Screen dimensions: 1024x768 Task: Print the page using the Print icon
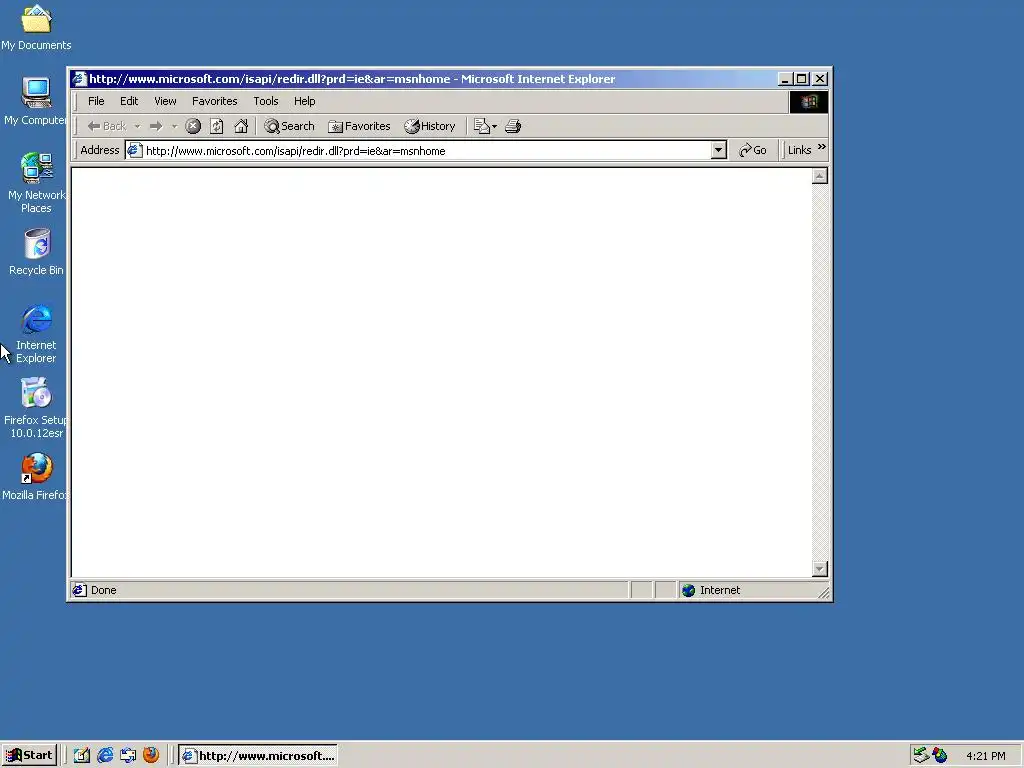point(513,126)
